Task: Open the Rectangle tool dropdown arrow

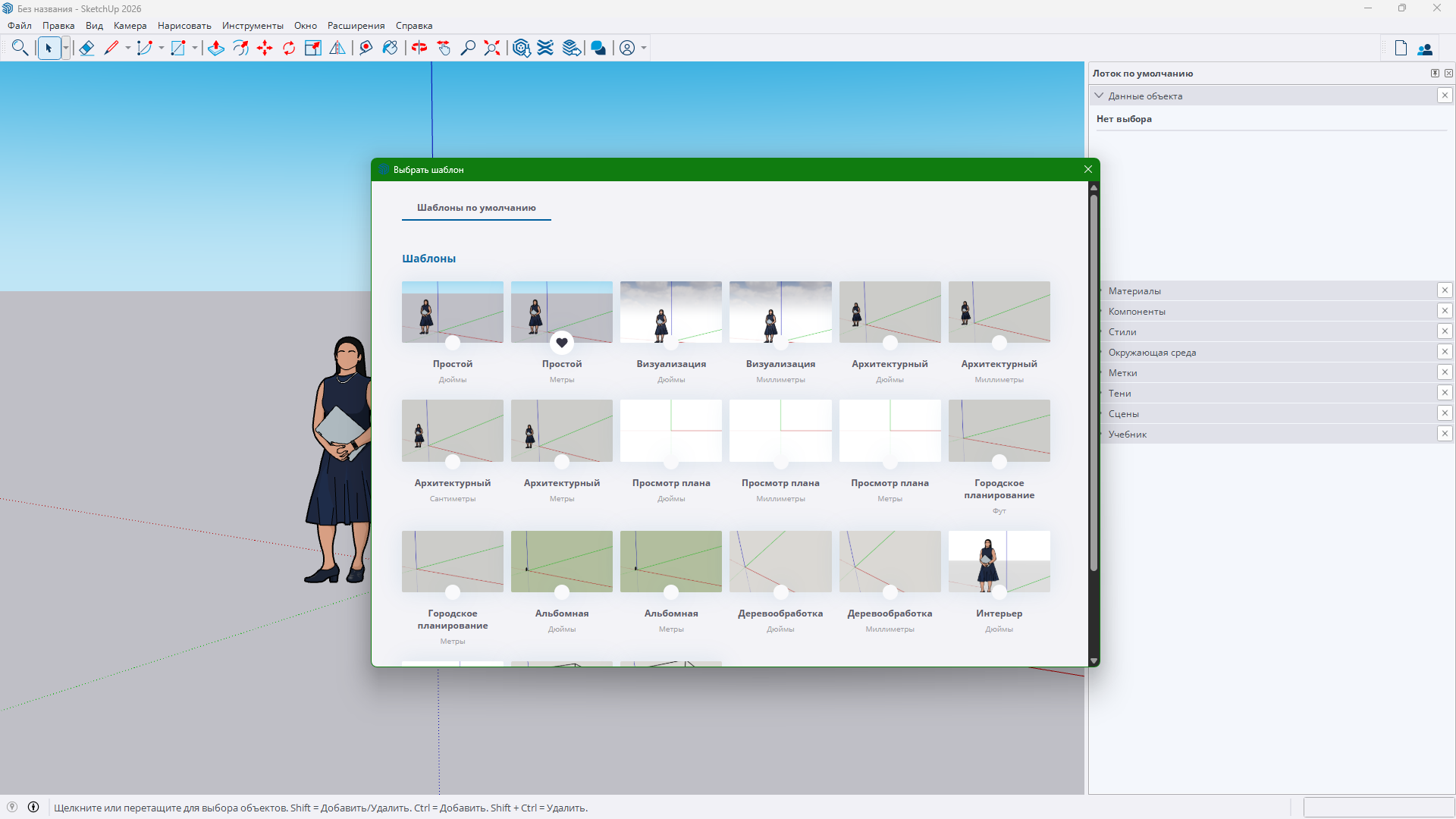Action: point(194,48)
